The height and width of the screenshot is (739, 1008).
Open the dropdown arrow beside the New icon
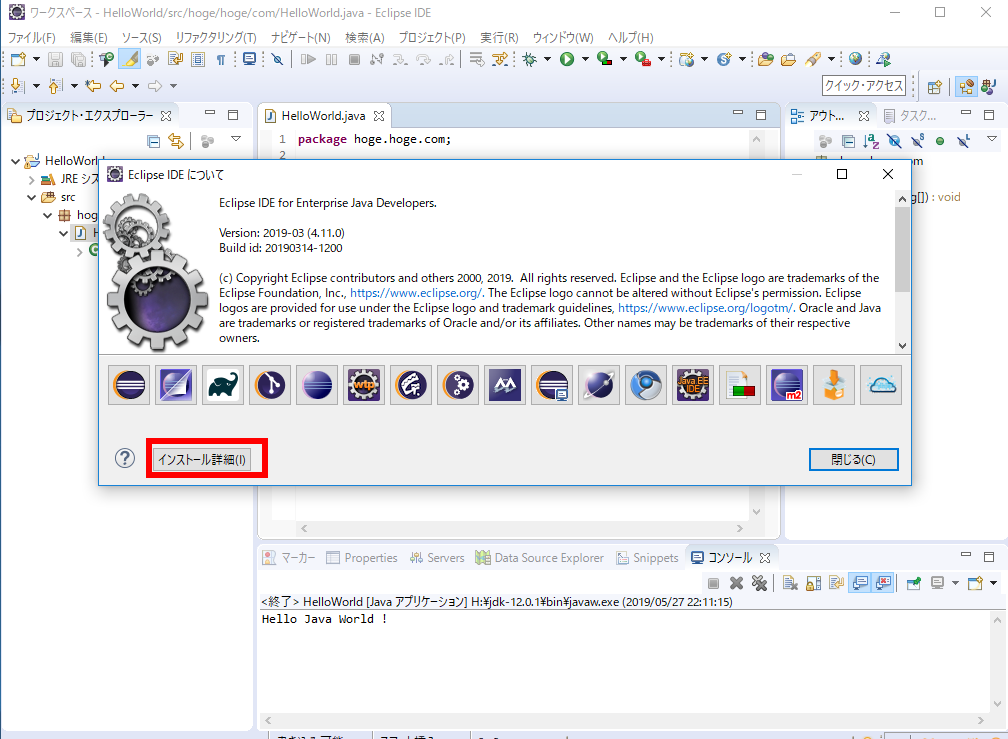click(x=36, y=59)
